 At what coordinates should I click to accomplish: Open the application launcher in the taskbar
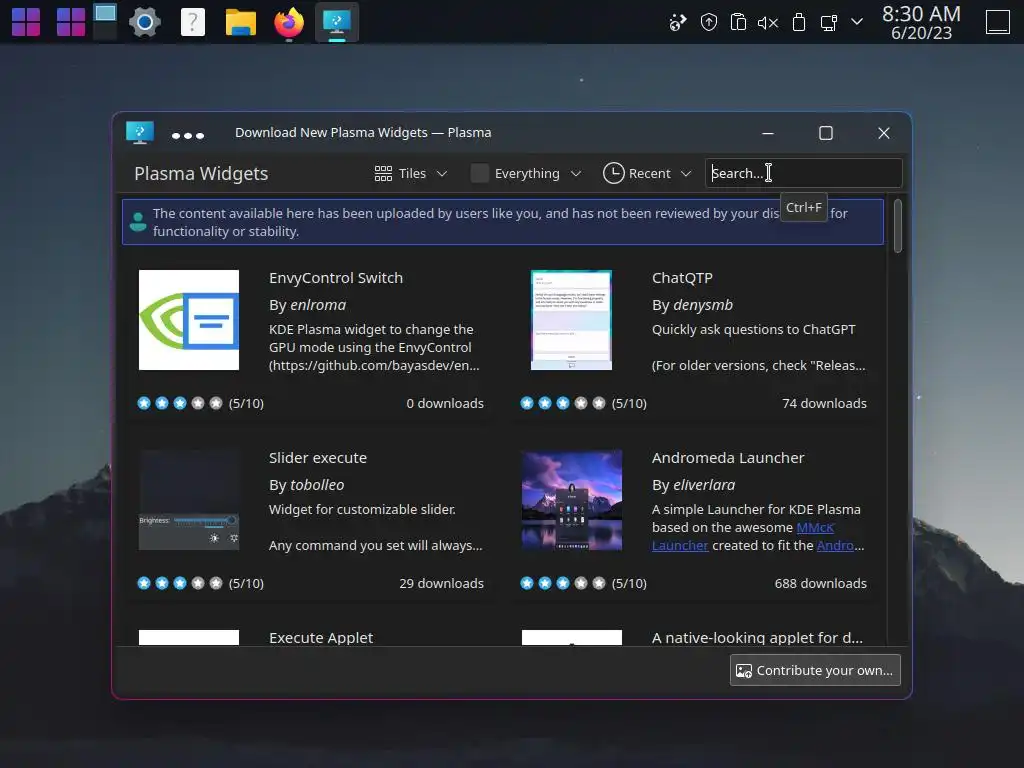tap(26, 22)
